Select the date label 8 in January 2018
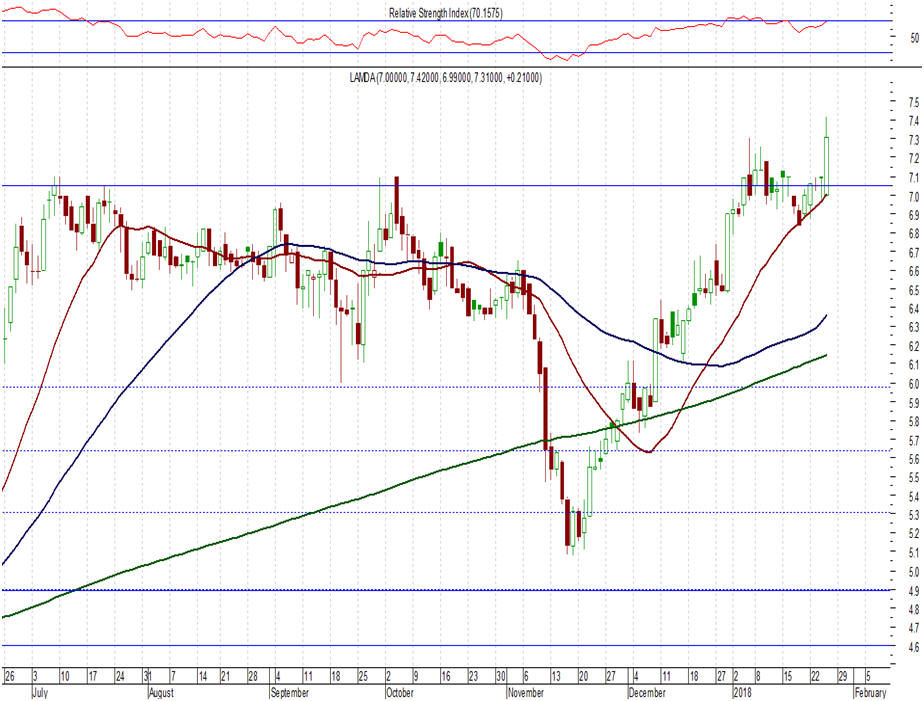 tap(758, 676)
